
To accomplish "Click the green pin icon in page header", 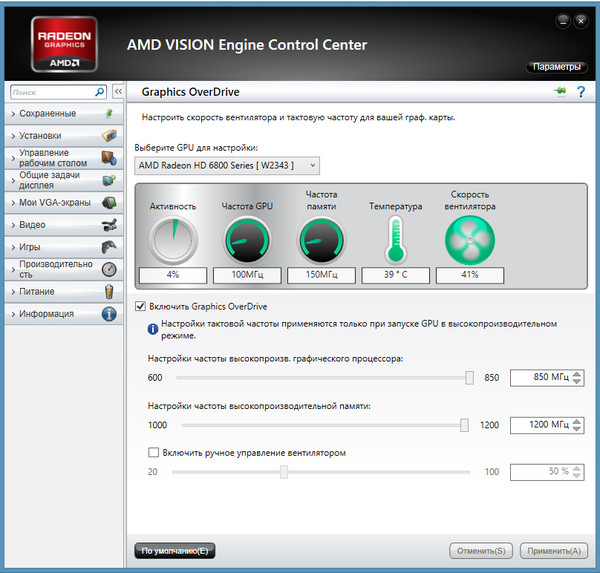I will pyautogui.click(x=560, y=91).
